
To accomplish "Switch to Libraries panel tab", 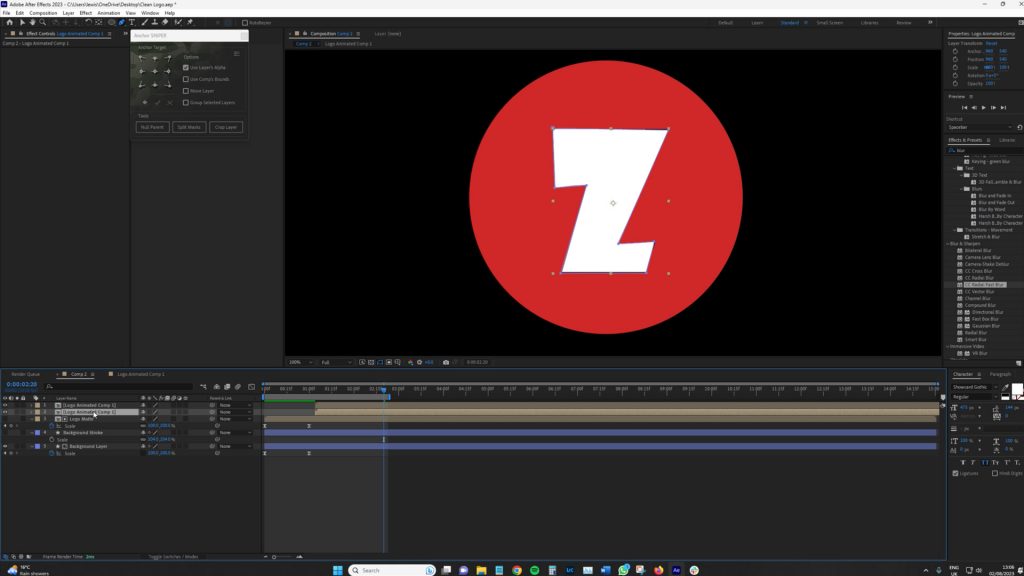I will point(1007,140).
